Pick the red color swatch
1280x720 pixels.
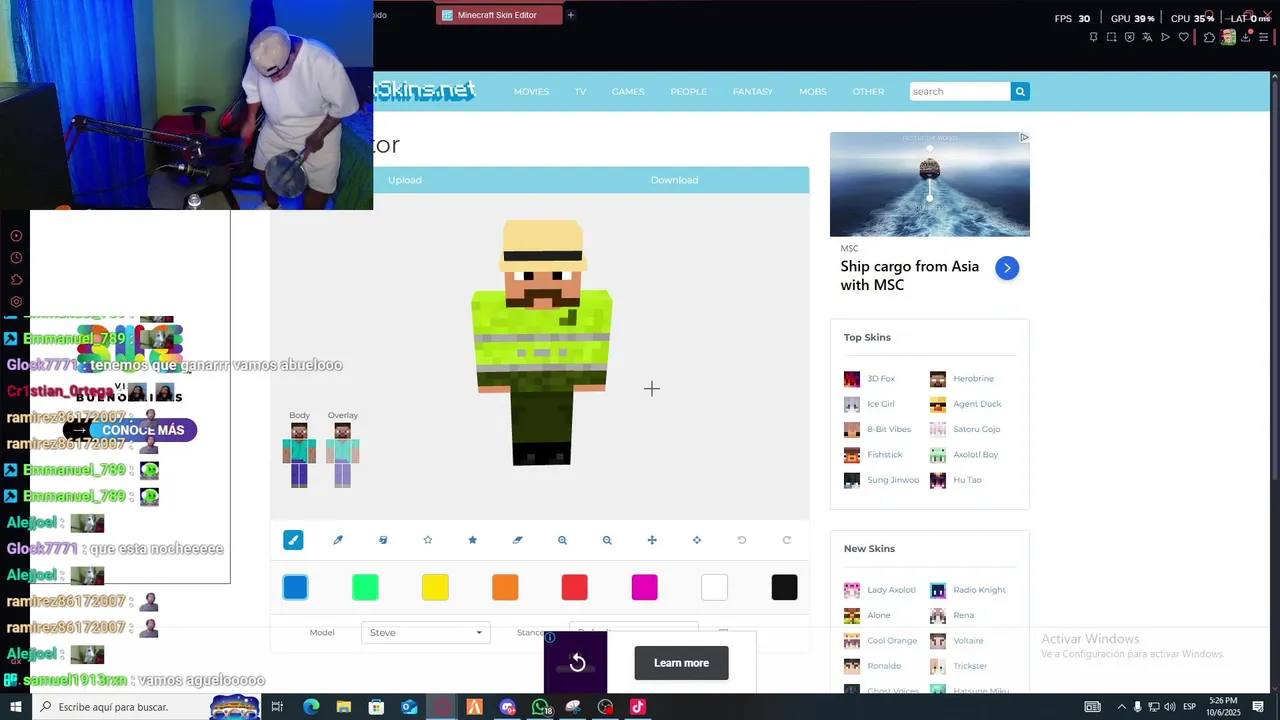click(x=575, y=587)
